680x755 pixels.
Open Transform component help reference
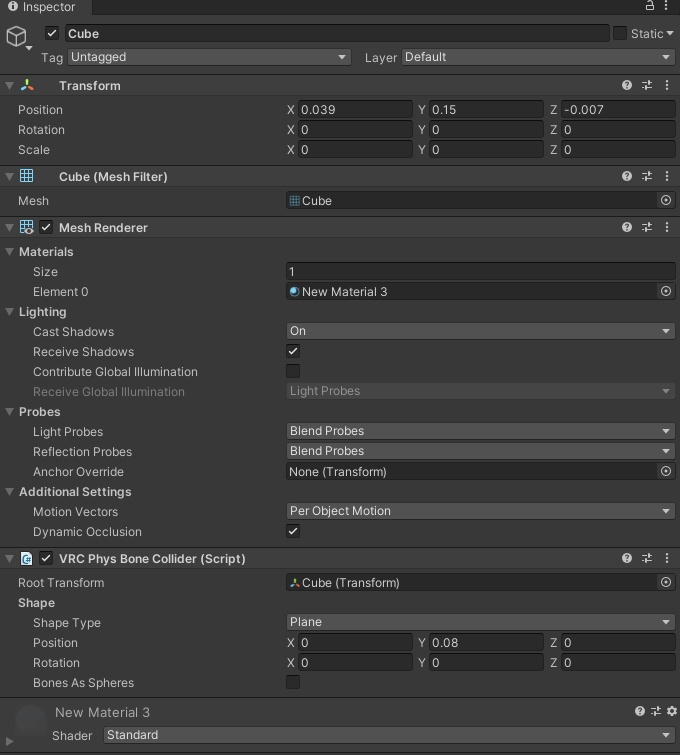click(x=627, y=86)
